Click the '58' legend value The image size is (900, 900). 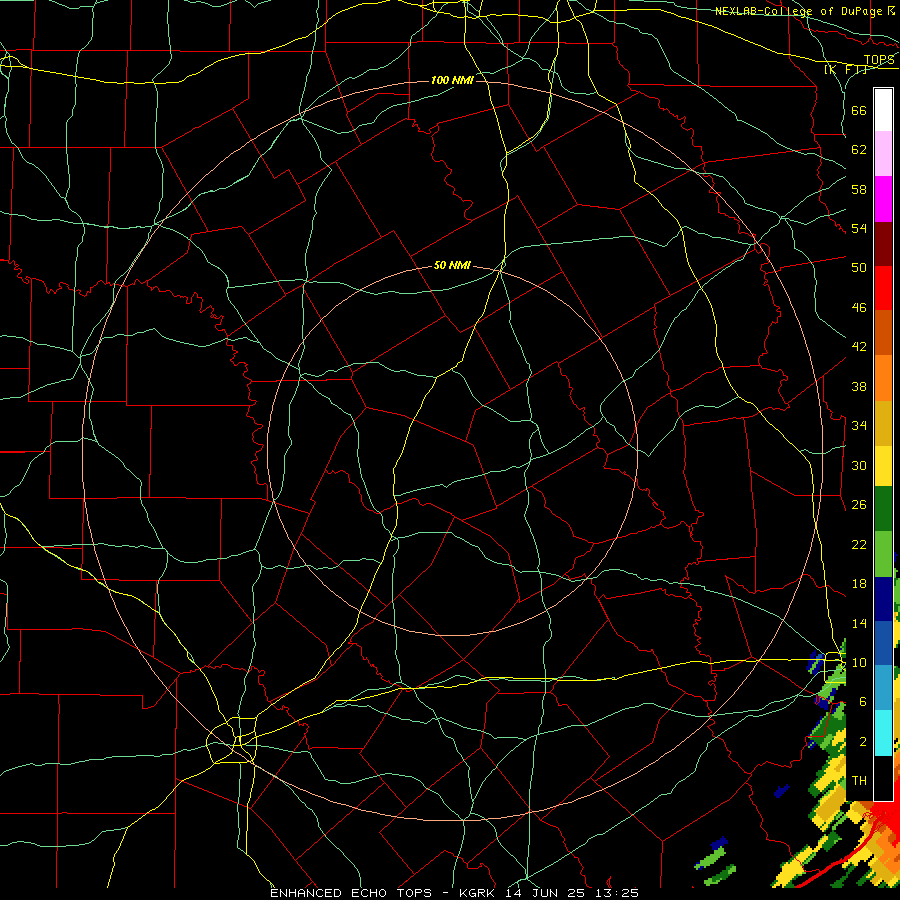(859, 189)
